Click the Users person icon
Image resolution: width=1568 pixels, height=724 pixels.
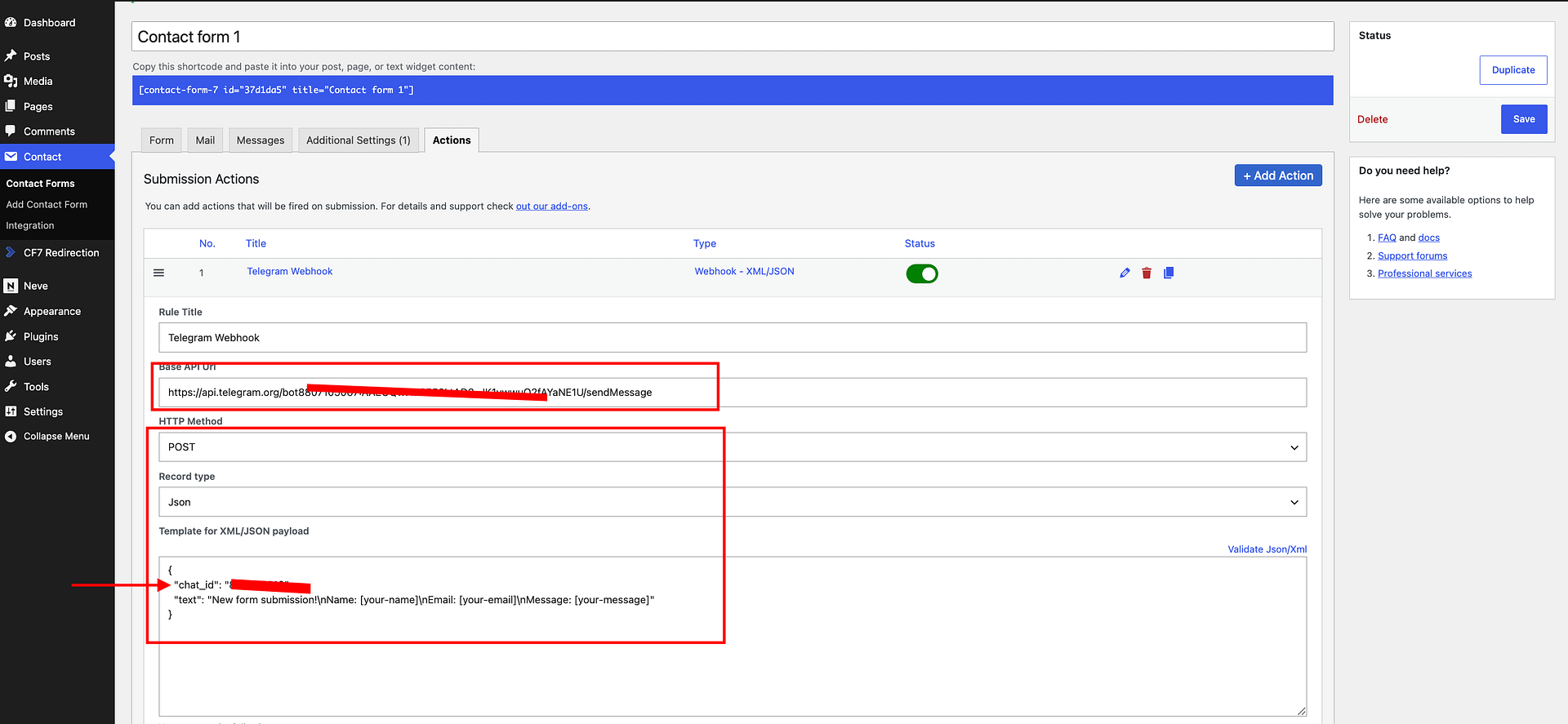coord(11,361)
